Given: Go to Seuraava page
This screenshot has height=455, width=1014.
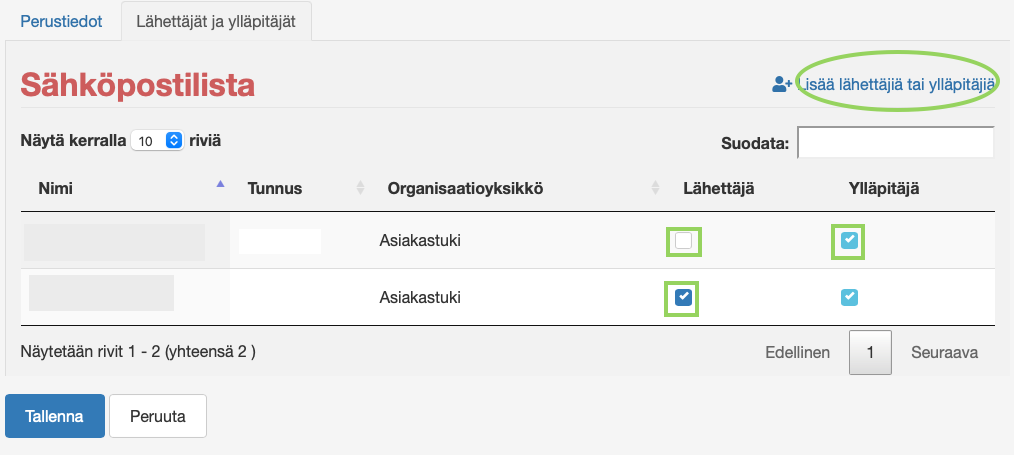Looking at the screenshot, I should pyautogui.click(x=944, y=353).
